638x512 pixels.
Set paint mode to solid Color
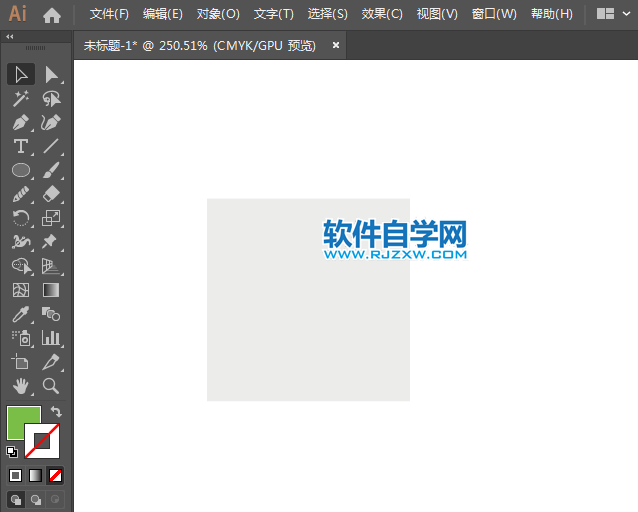(15, 475)
